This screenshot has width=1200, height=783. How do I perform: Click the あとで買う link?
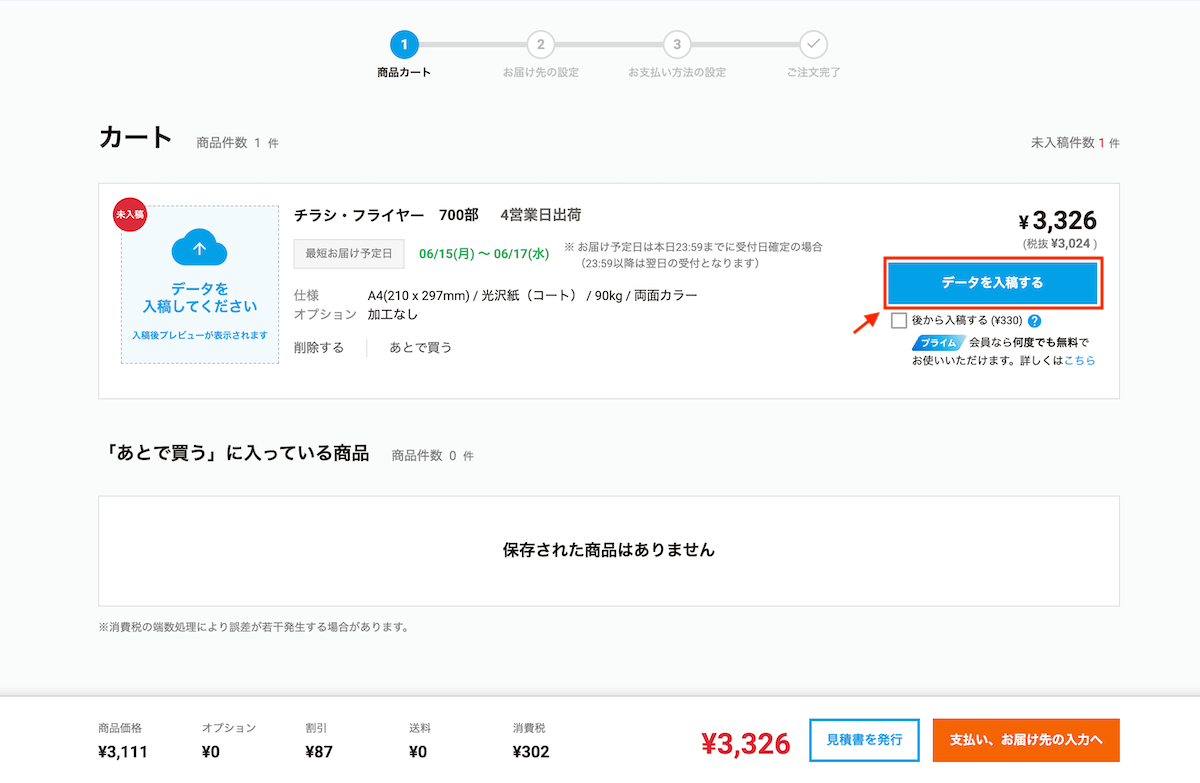(x=421, y=347)
